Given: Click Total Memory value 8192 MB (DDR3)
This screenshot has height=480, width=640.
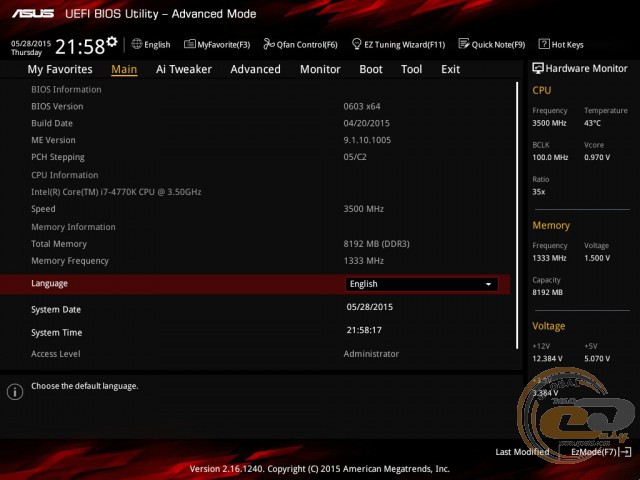Looking at the screenshot, I should click(376, 244).
